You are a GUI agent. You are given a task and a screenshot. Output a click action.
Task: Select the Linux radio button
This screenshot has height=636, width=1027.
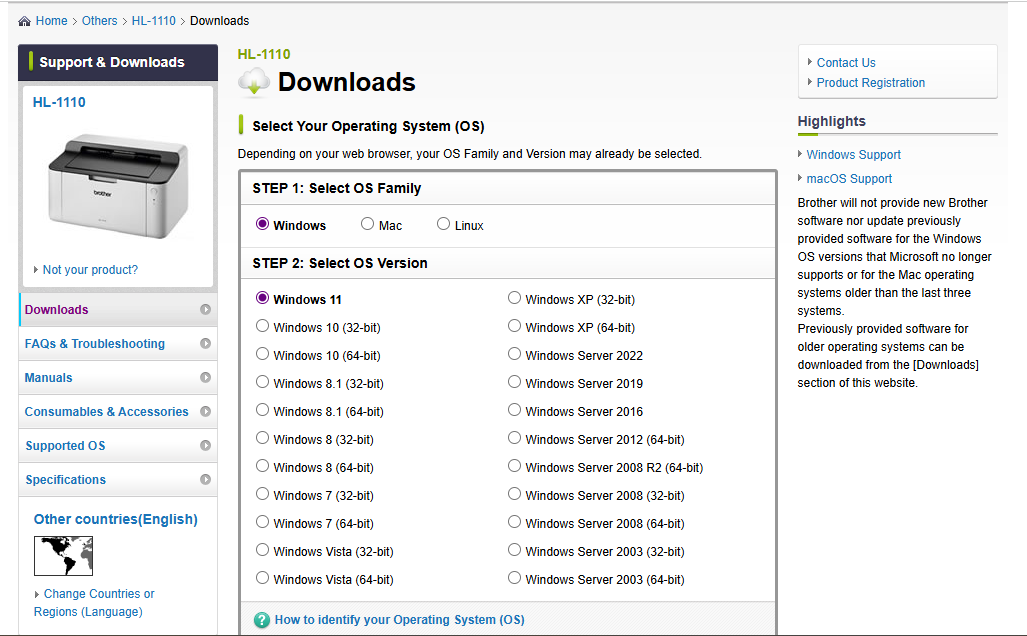pos(444,225)
